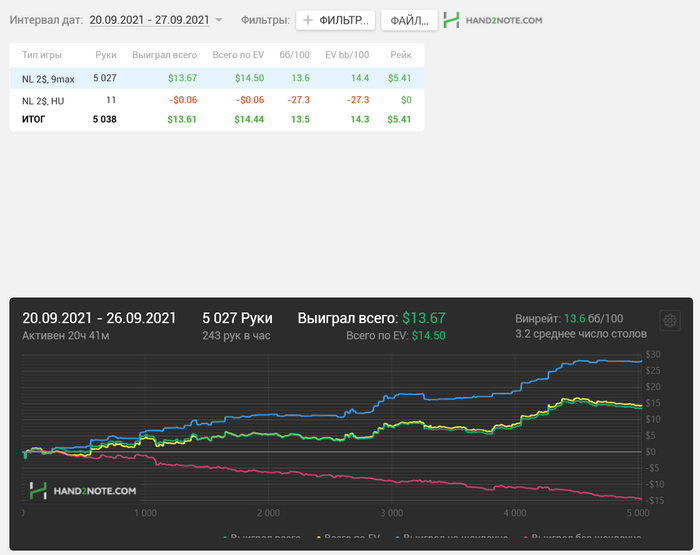Screen dimensions: 700x555
Task: Click the -$0.06 won cell in HU row
Action: point(183,100)
